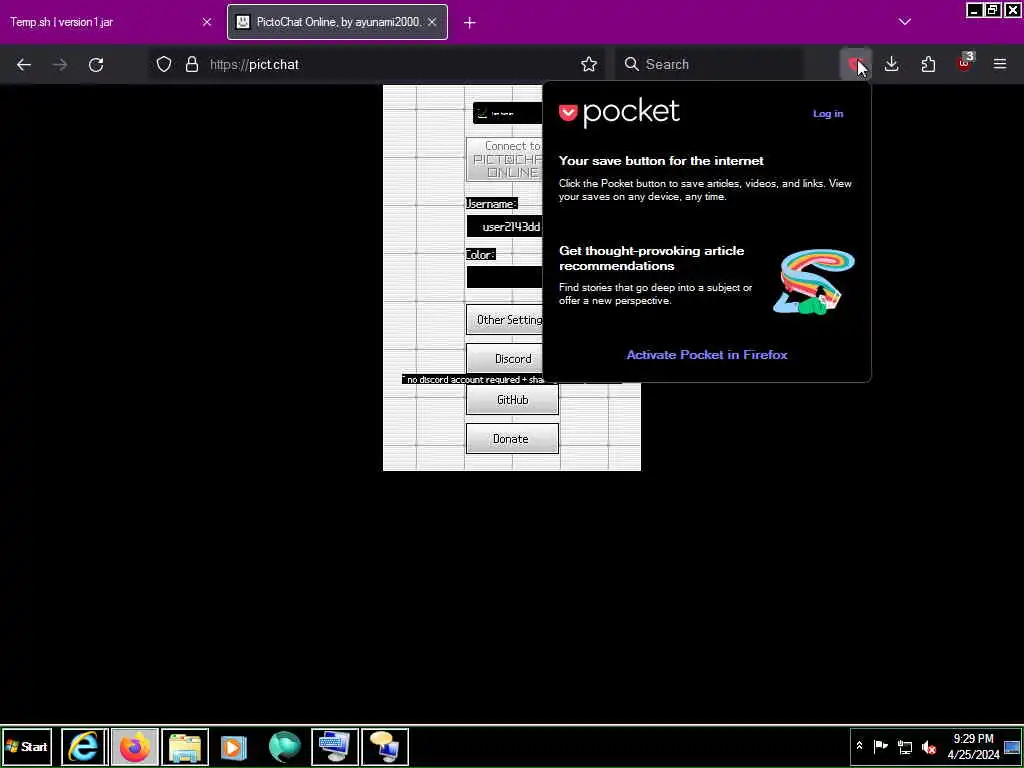Open Other Settings button
This screenshot has height=768, width=1024.
[504, 319]
